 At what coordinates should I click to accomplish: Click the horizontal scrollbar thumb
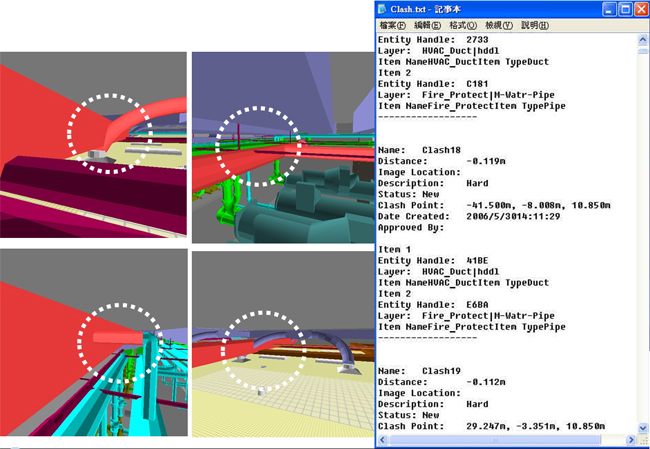495,439
